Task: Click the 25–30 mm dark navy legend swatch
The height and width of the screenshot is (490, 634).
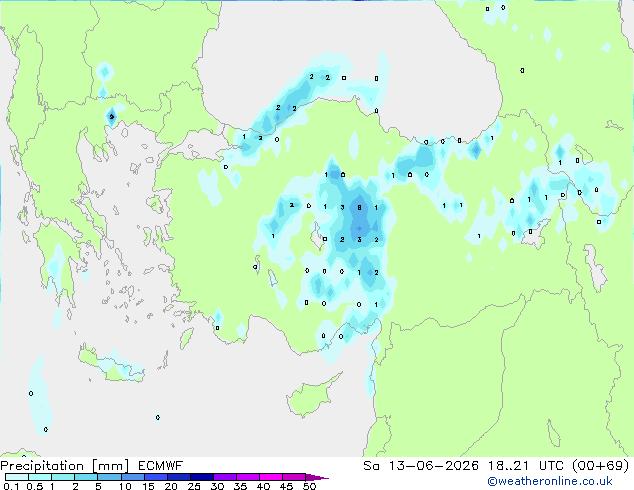Action: pos(202,477)
